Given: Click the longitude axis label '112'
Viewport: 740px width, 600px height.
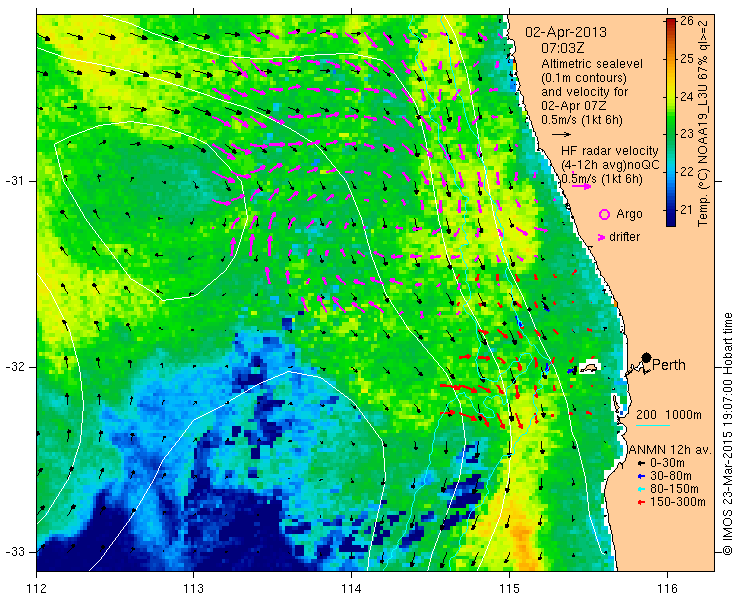Looking at the screenshot, I should tap(36, 589).
